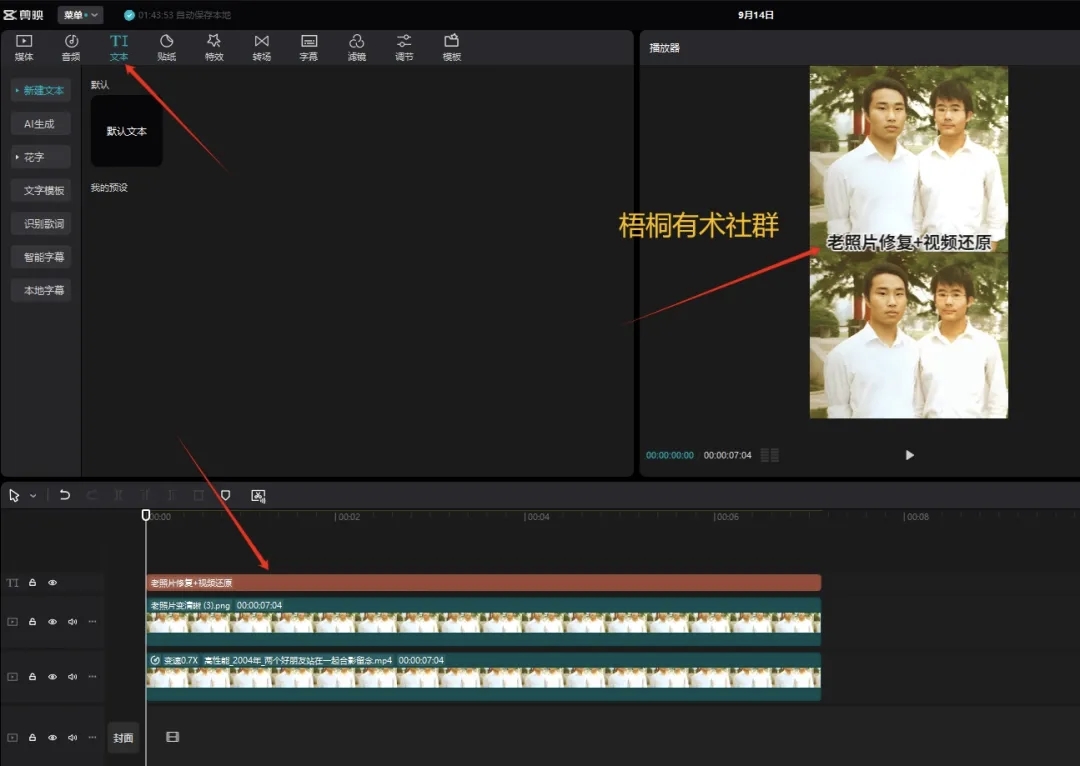1080x766 pixels.
Task: Open the 菜单 dropdown menu
Action: [x=80, y=15]
